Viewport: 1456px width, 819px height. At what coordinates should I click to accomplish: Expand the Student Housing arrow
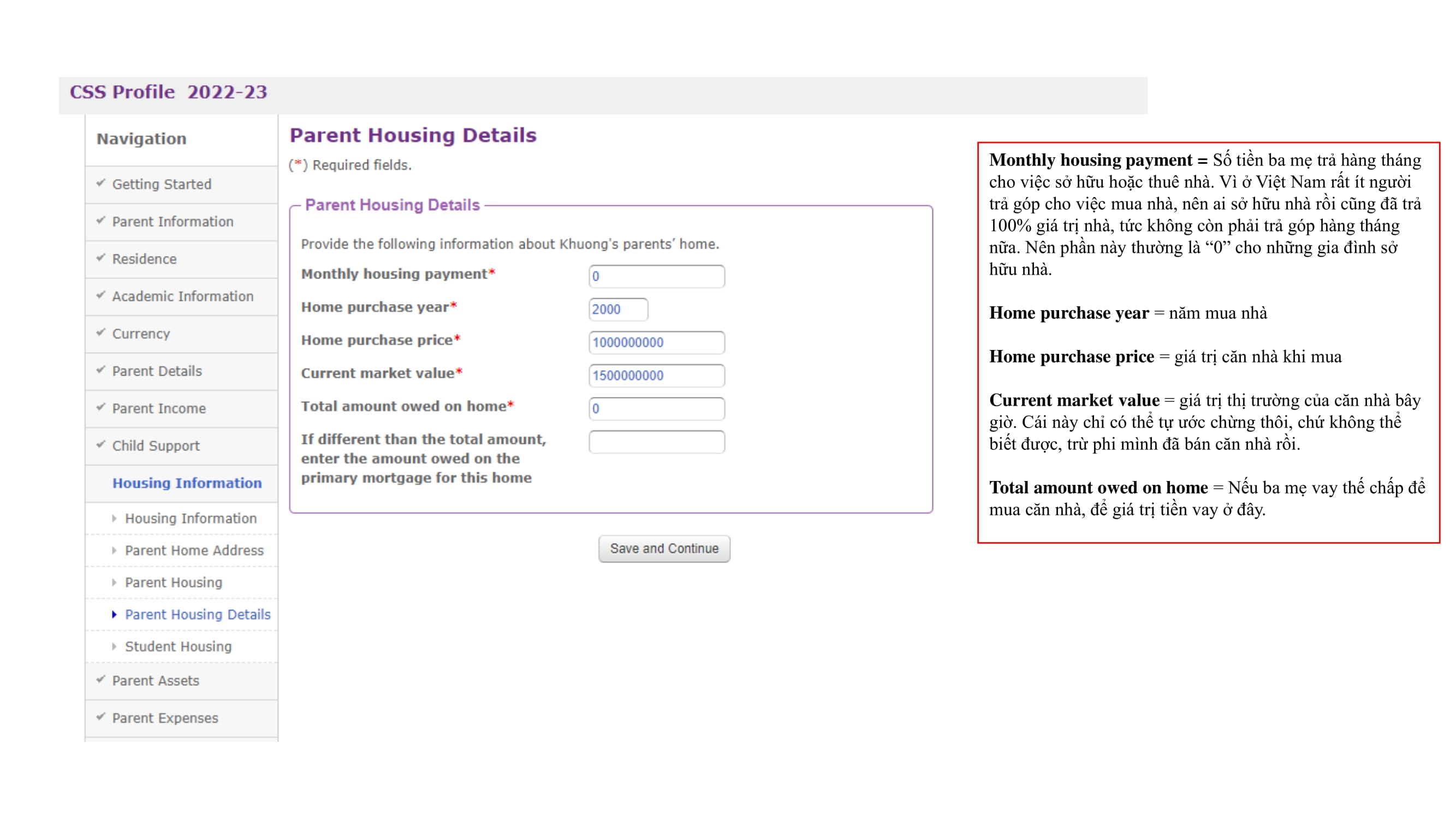click(115, 646)
